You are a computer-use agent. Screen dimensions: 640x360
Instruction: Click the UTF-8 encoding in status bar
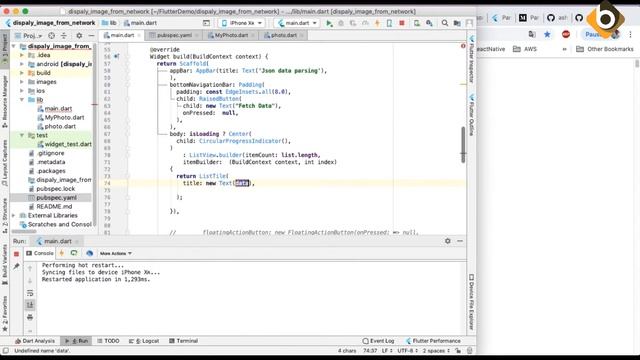pyautogui.click(x=407, y=351)
